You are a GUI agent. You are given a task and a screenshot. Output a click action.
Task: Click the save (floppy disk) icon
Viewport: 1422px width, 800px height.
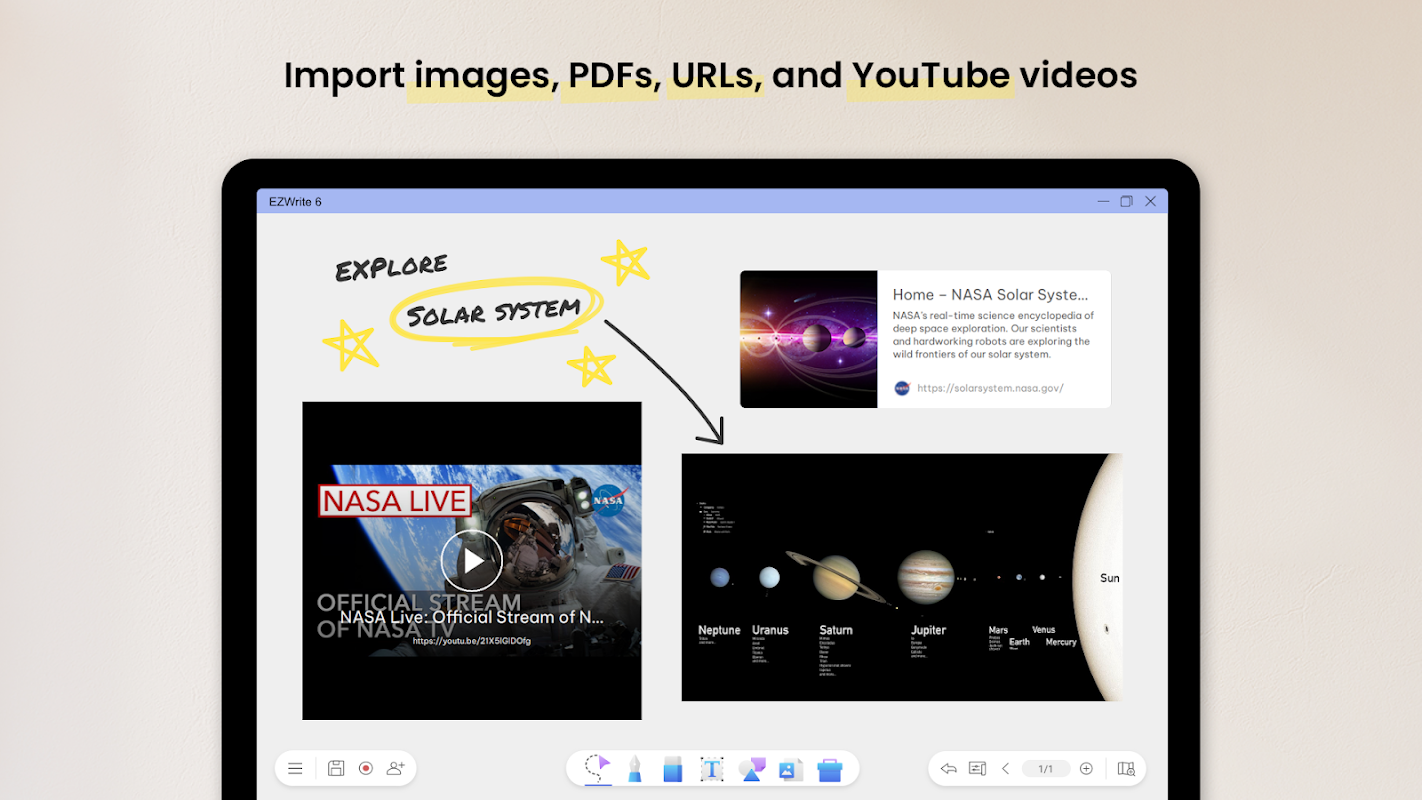click(336, 768)
